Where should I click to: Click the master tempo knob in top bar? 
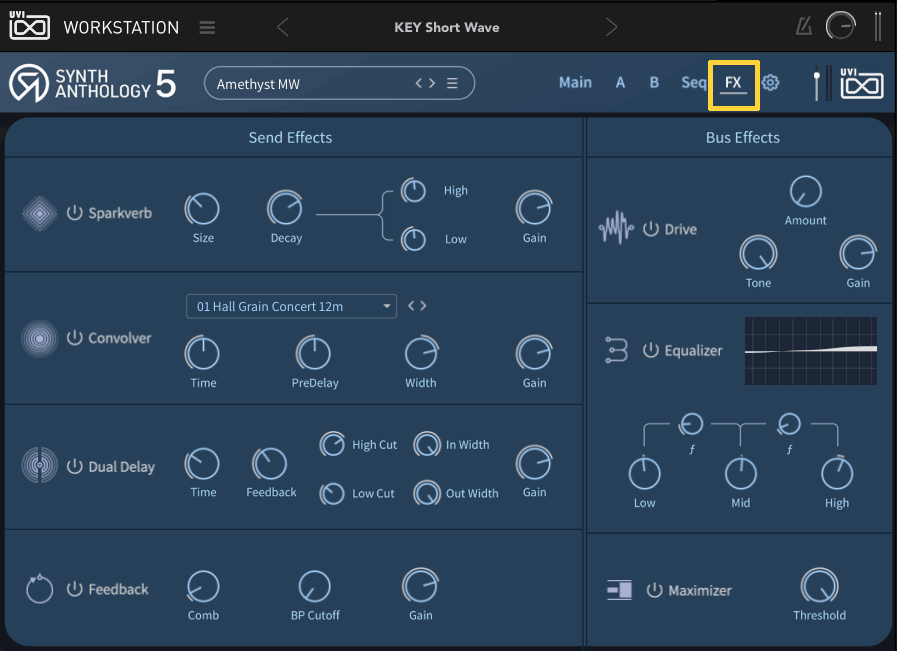click(840, 26)
